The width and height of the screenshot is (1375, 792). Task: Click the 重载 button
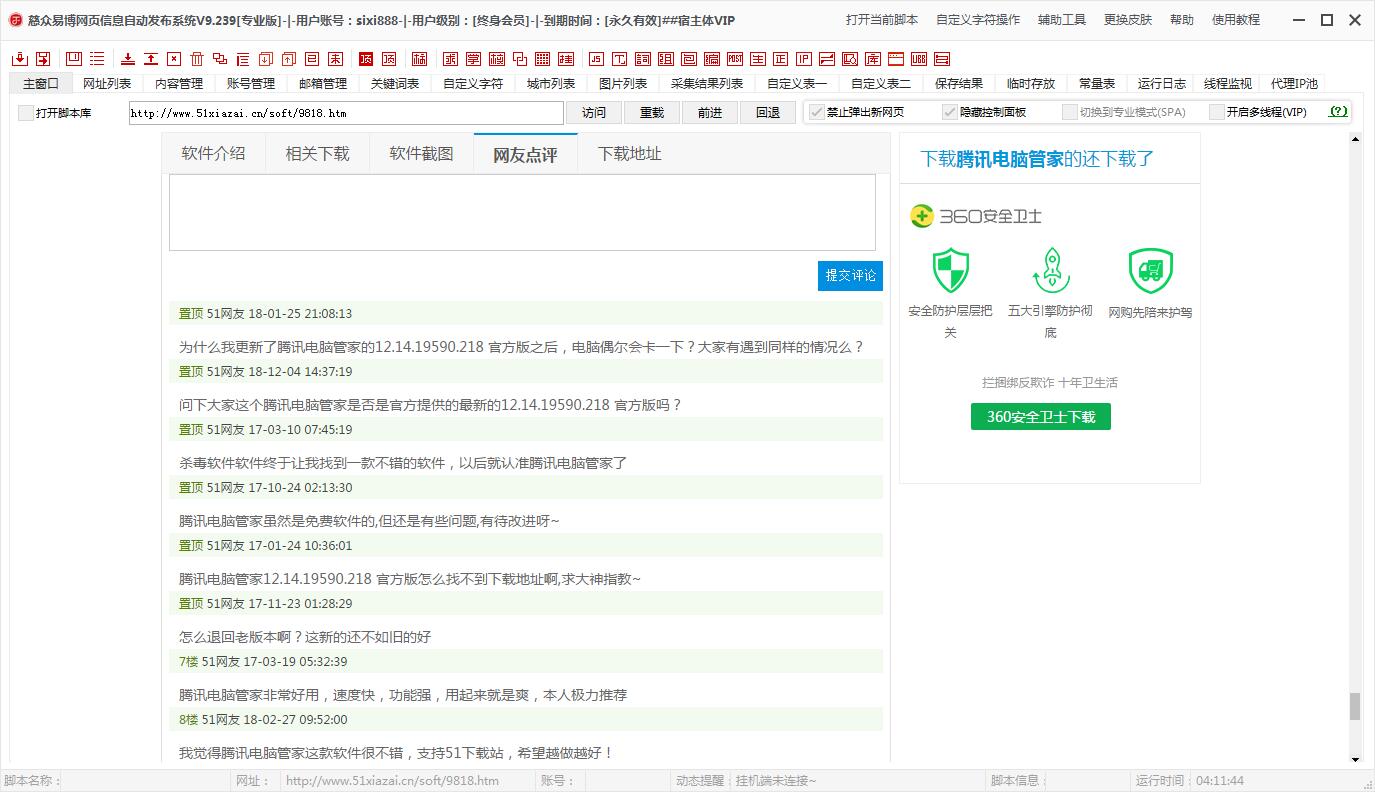tap(652, 113)
